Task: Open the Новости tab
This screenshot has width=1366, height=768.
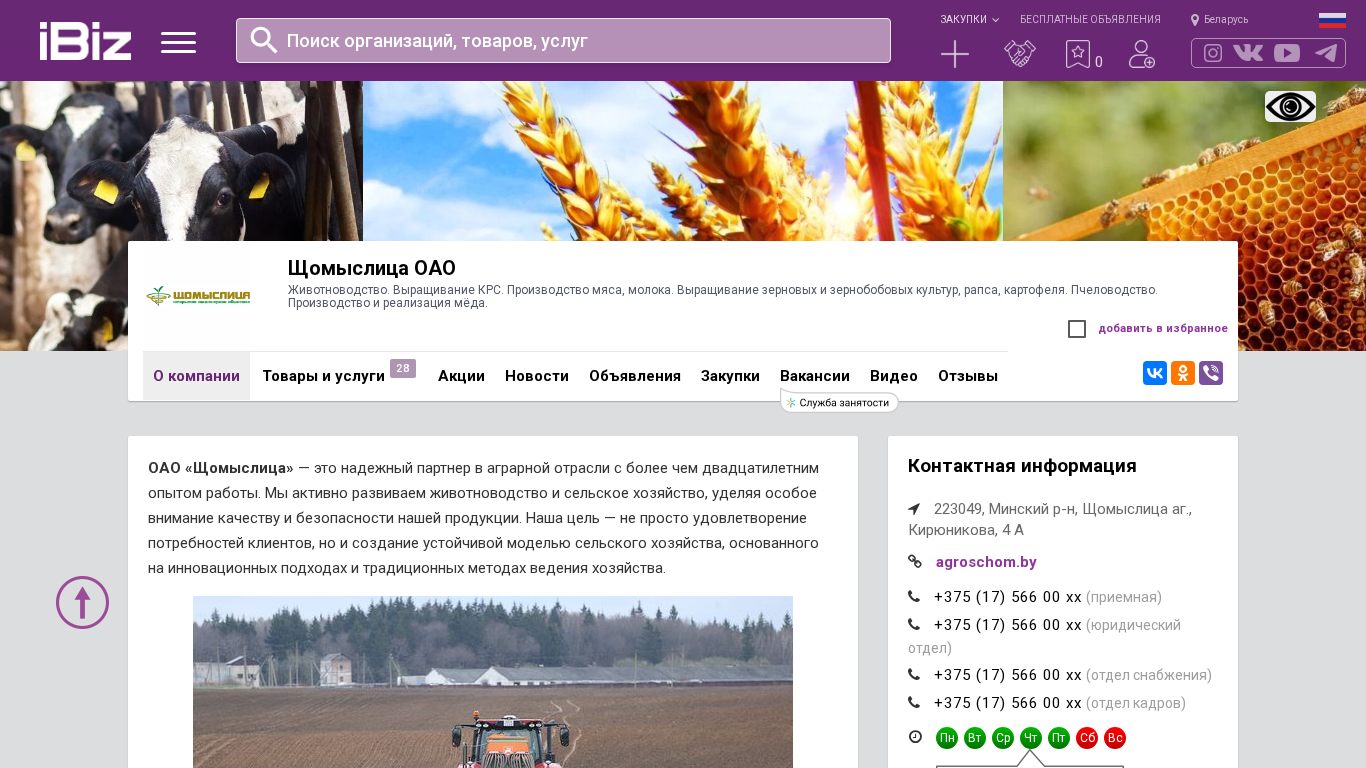Action: 537,376
